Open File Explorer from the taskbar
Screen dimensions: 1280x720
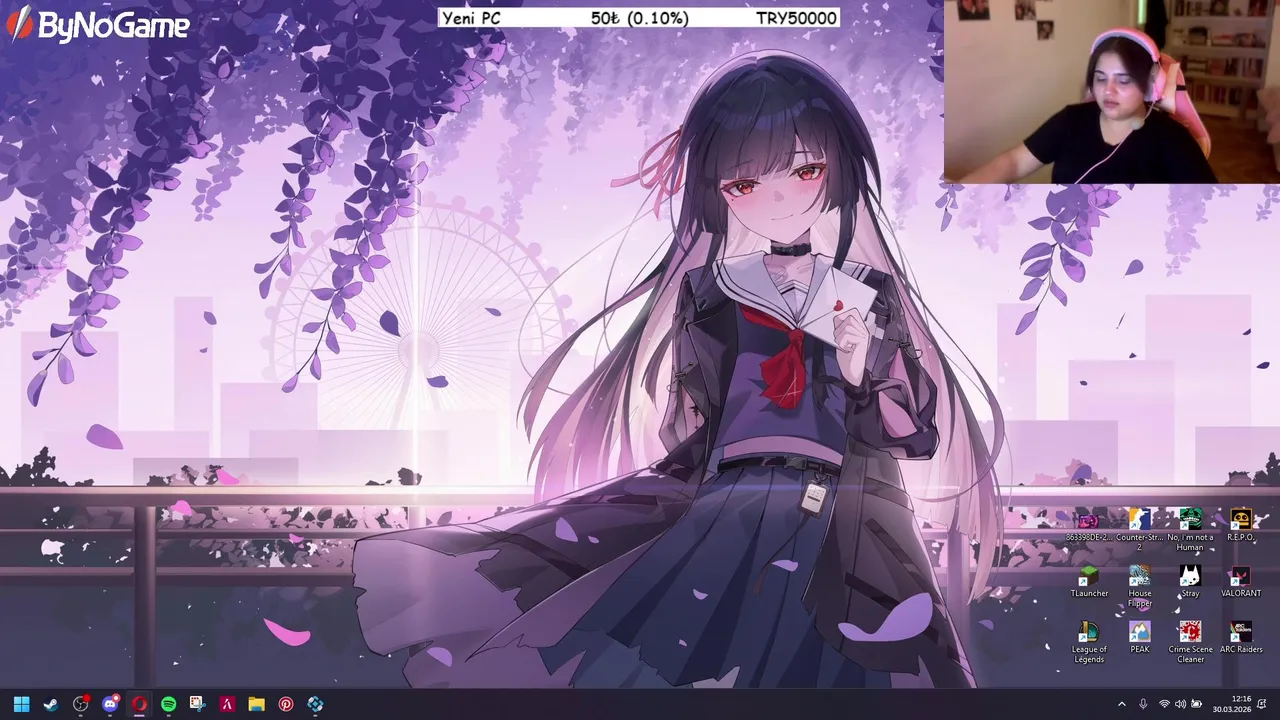[x=256, y=704]
